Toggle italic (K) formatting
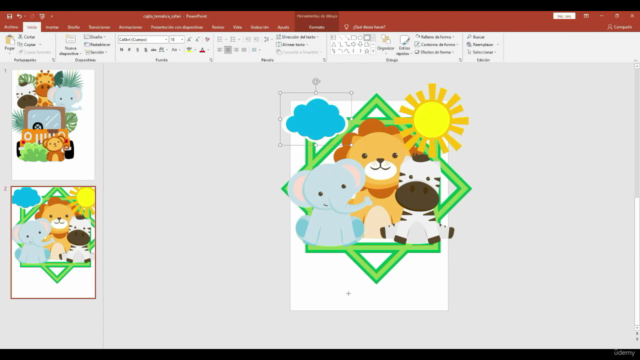 point(129,50)
